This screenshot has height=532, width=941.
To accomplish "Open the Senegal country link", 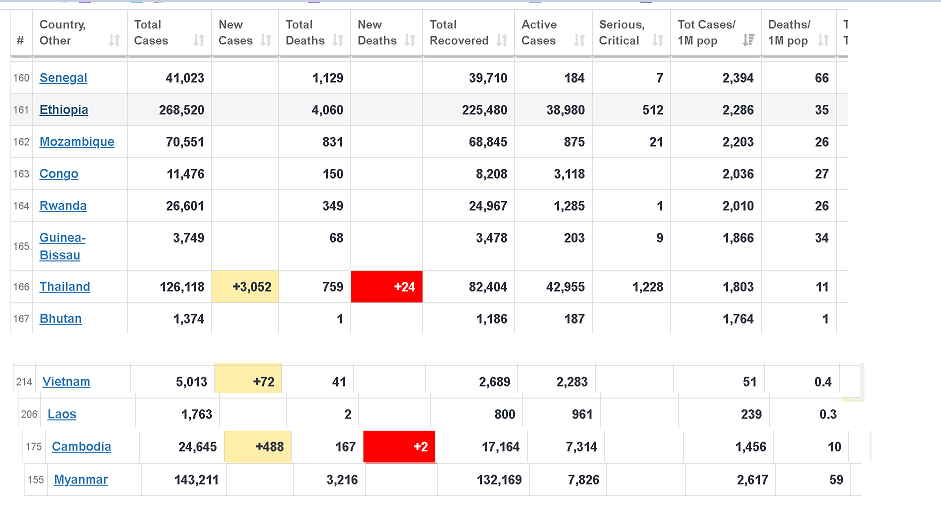I will [x=63, y=78].
